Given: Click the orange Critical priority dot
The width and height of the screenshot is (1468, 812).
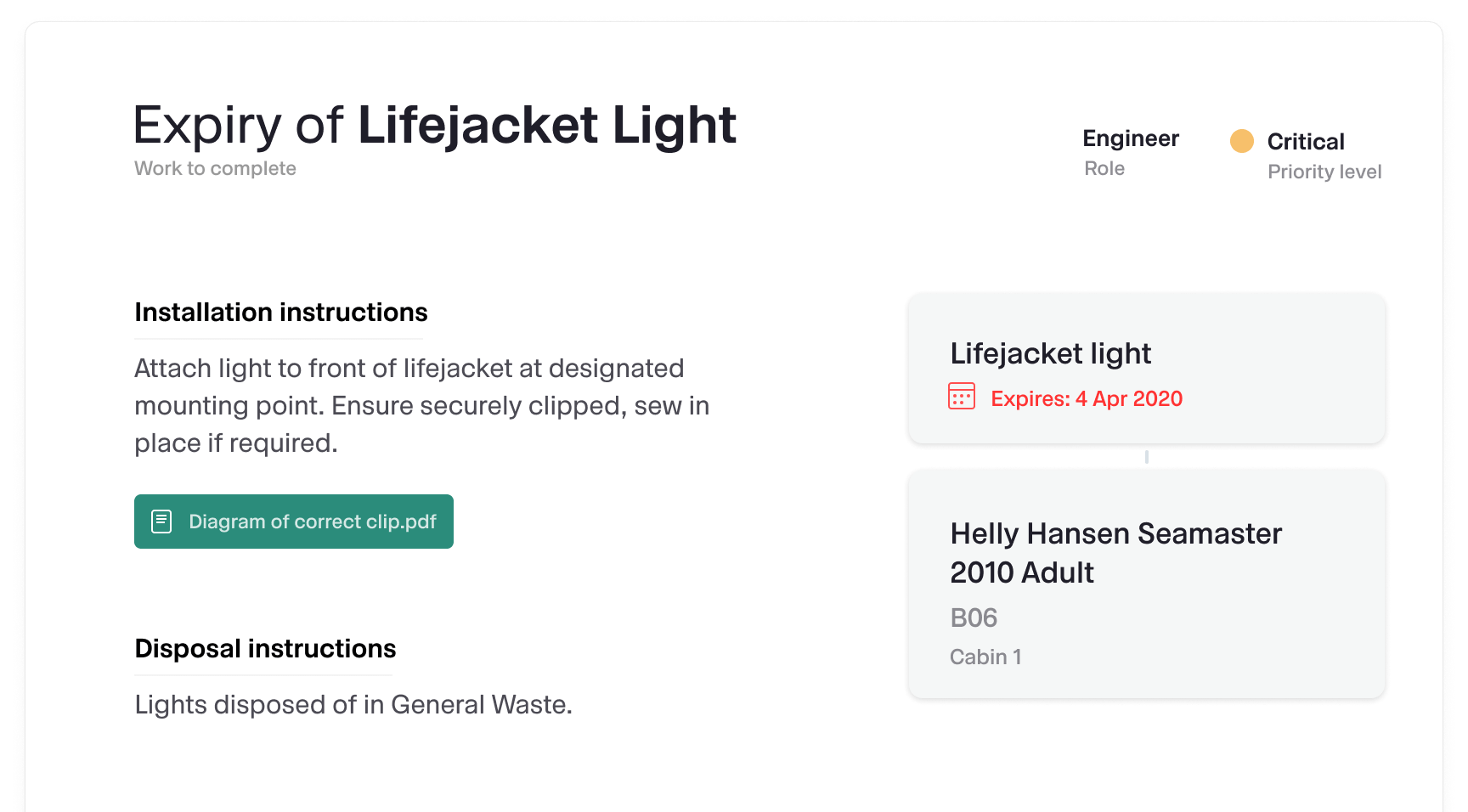Looking at the screenshot, I should (1241, 141).
